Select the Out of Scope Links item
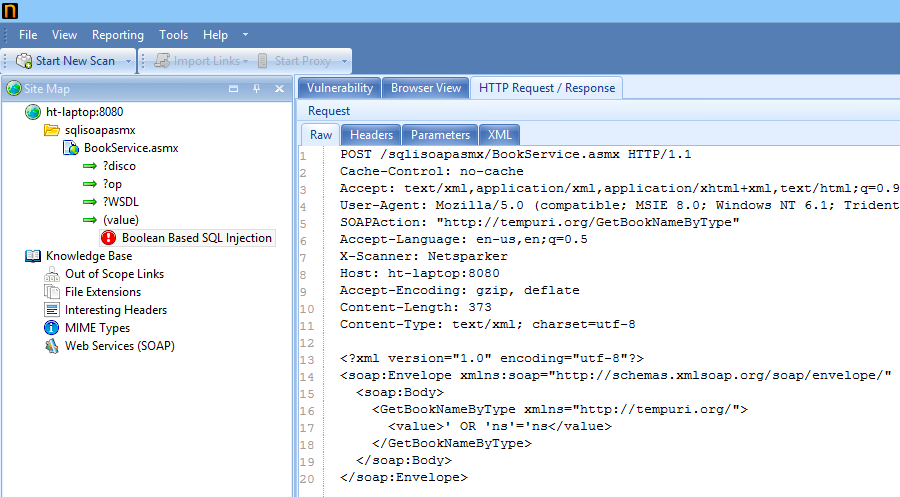This screenshot has width=900, height=497. pos(114,274)
